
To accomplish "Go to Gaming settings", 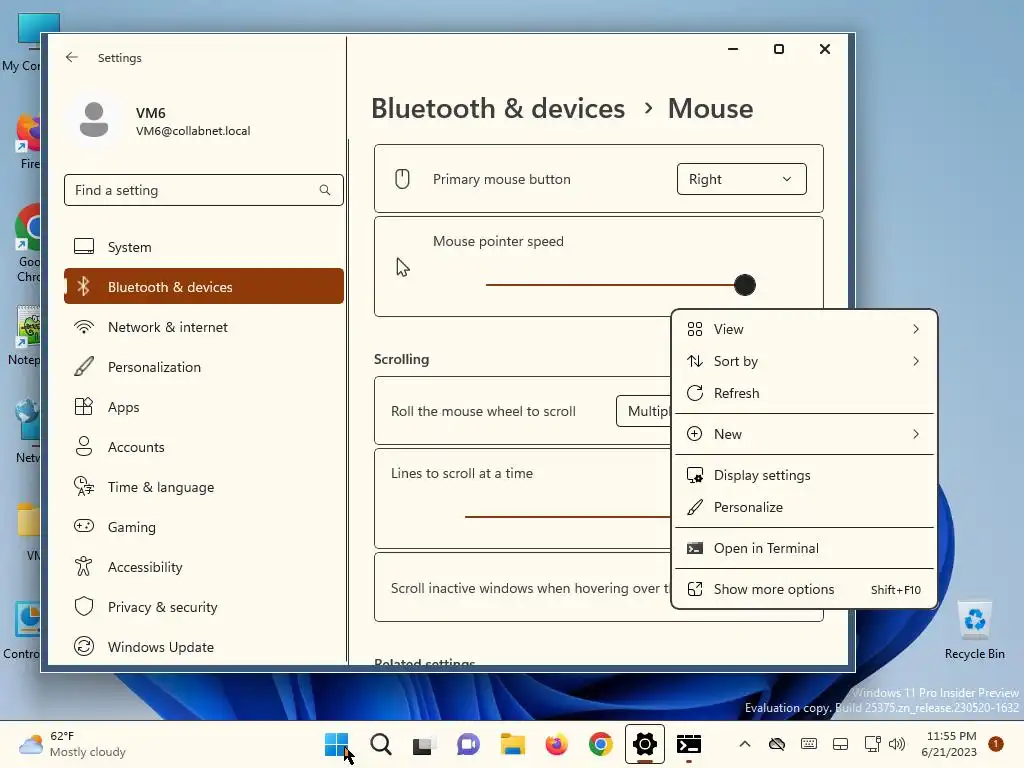I will tap(204, 526).
